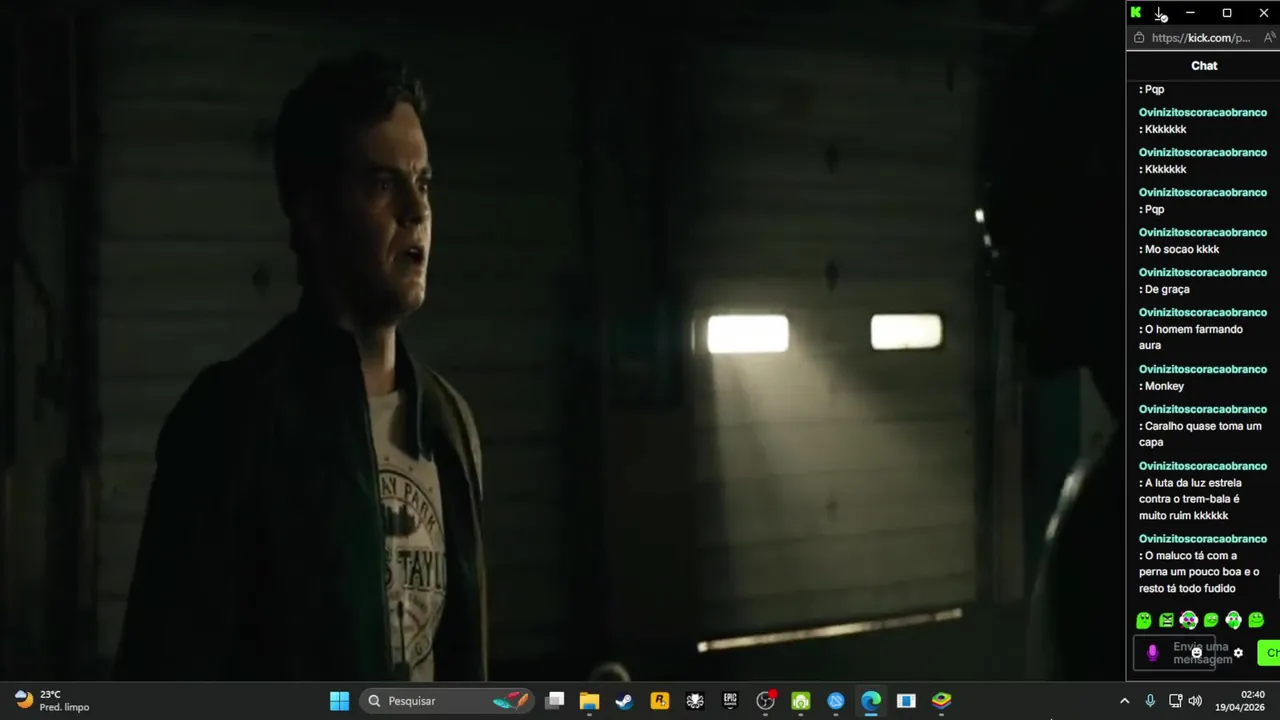Expand the hidden system tray icons chevron
The height and width of the screenshot is (720, 1280).
[1124, 701]
